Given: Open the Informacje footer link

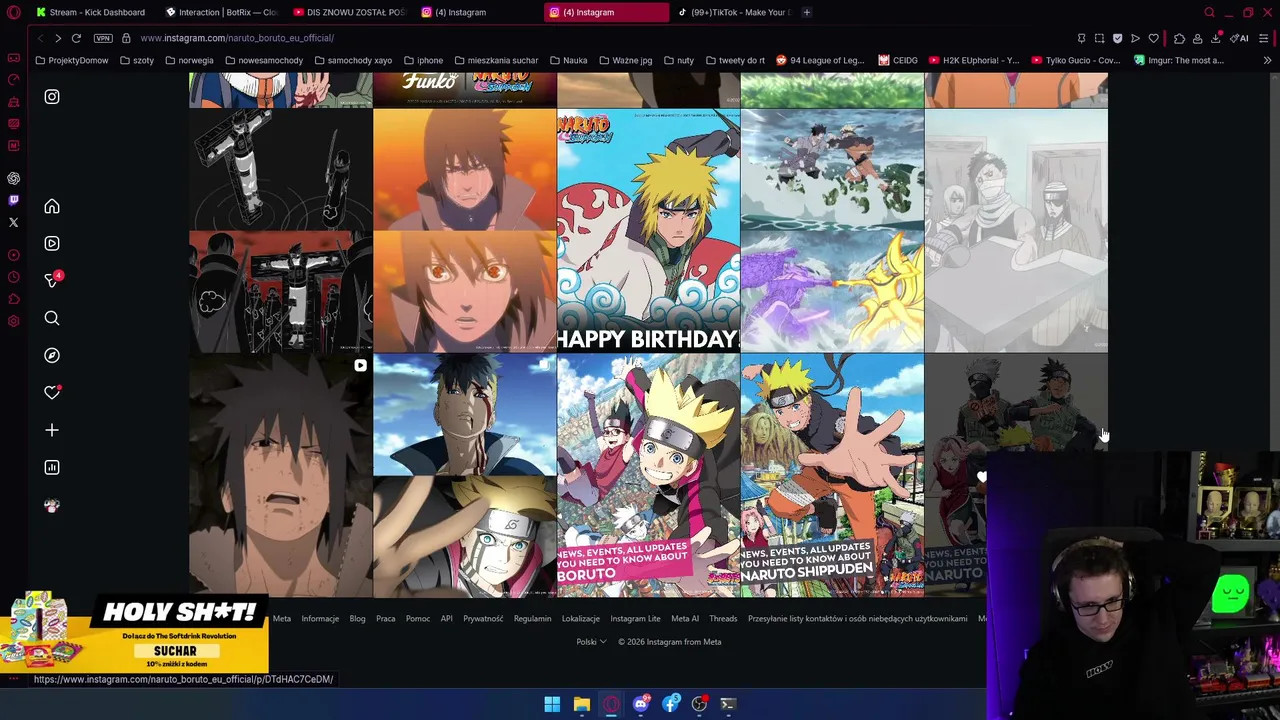Looking at the screenshot, I should pyautogui.click(x=320, y=619).
